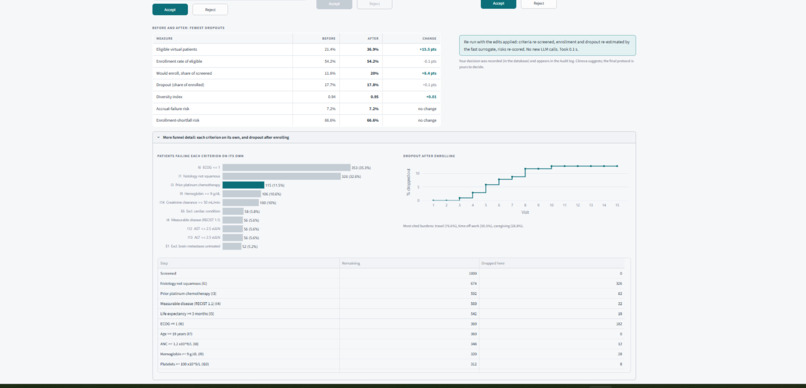Click the Most cited burdens caption
The image size is (806, 388).
point(463,226)
